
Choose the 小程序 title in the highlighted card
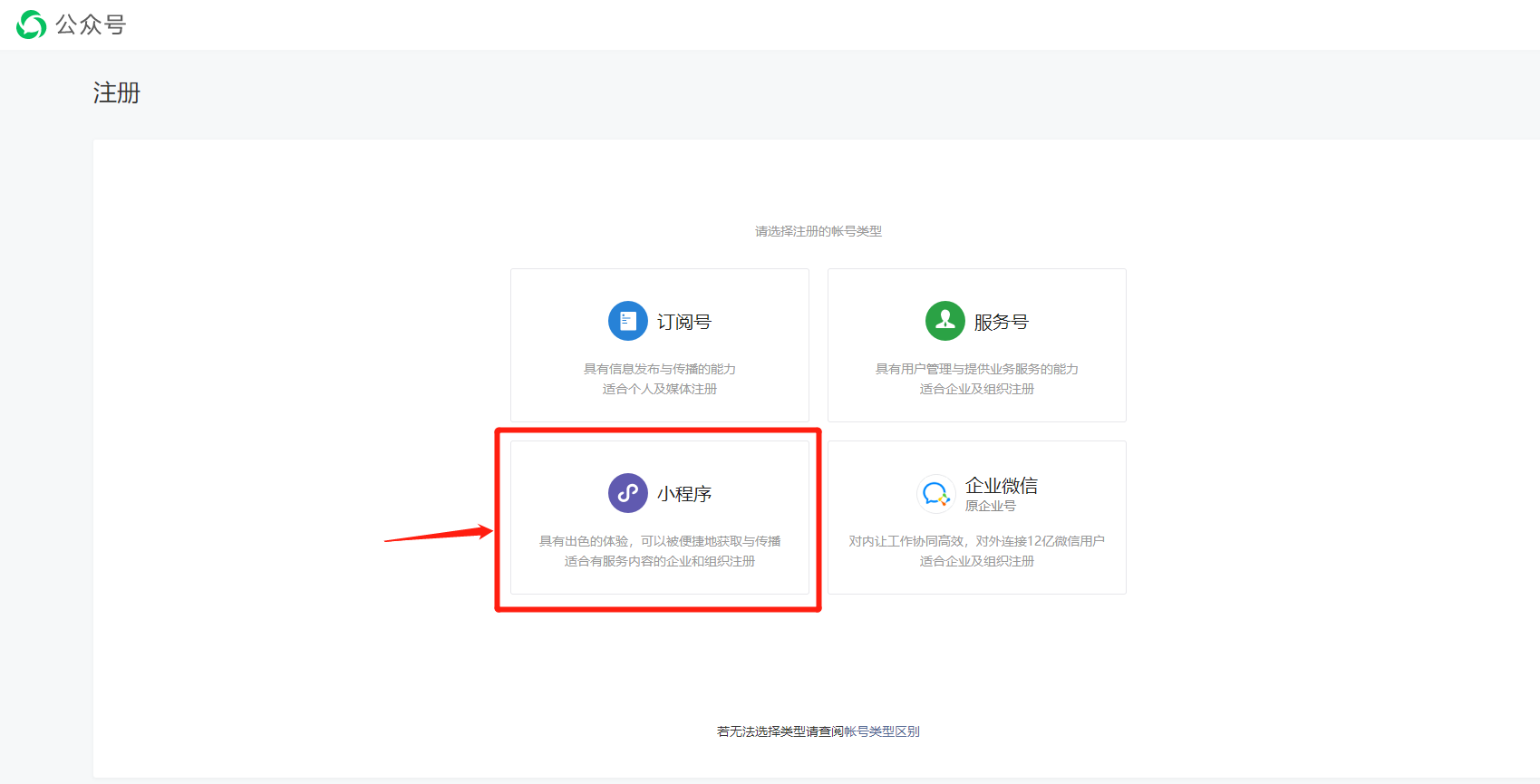pos(684,494)
